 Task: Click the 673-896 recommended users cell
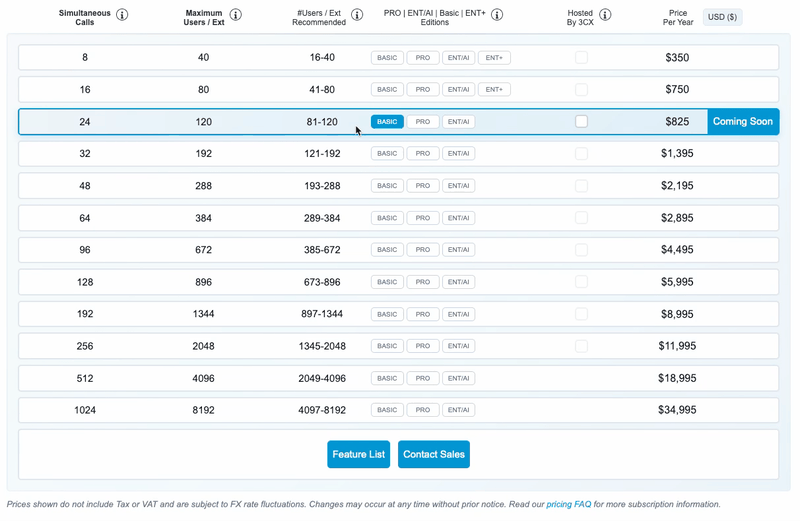coord(322,282)
